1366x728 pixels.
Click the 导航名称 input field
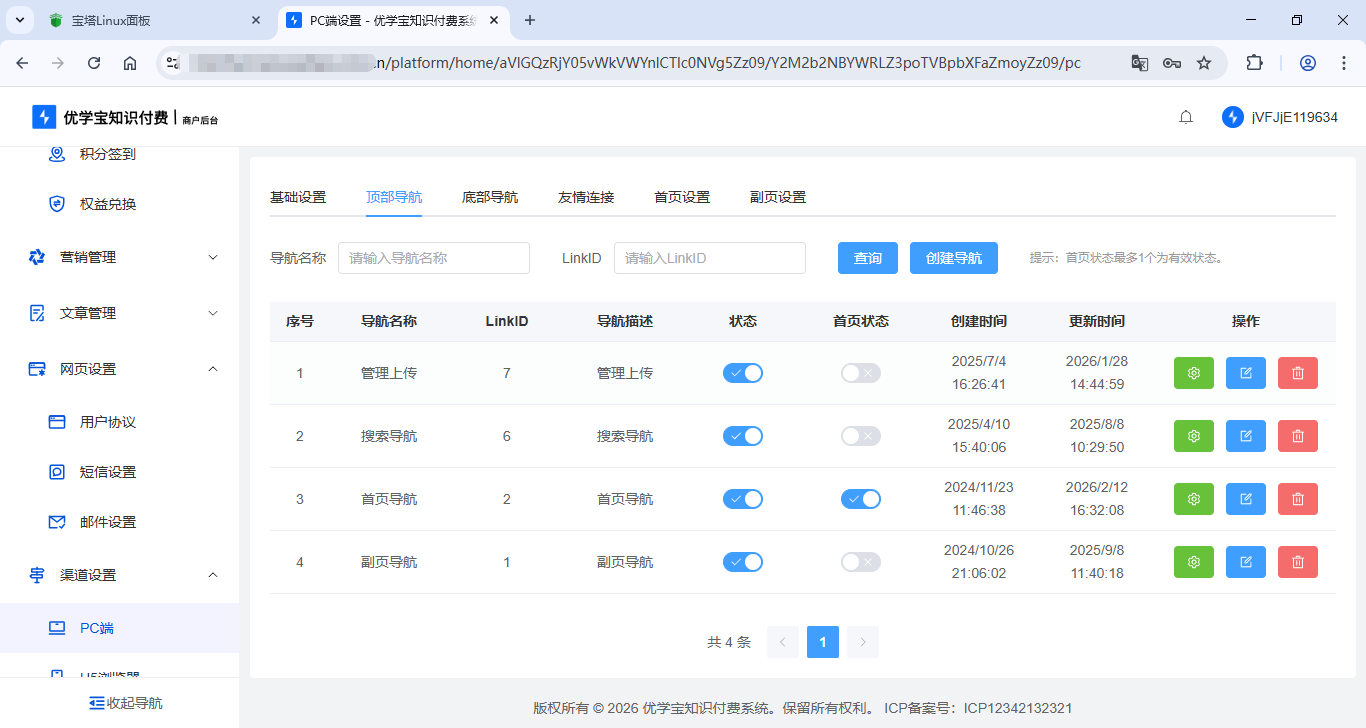pyautogui.click(x=434, y=258)
